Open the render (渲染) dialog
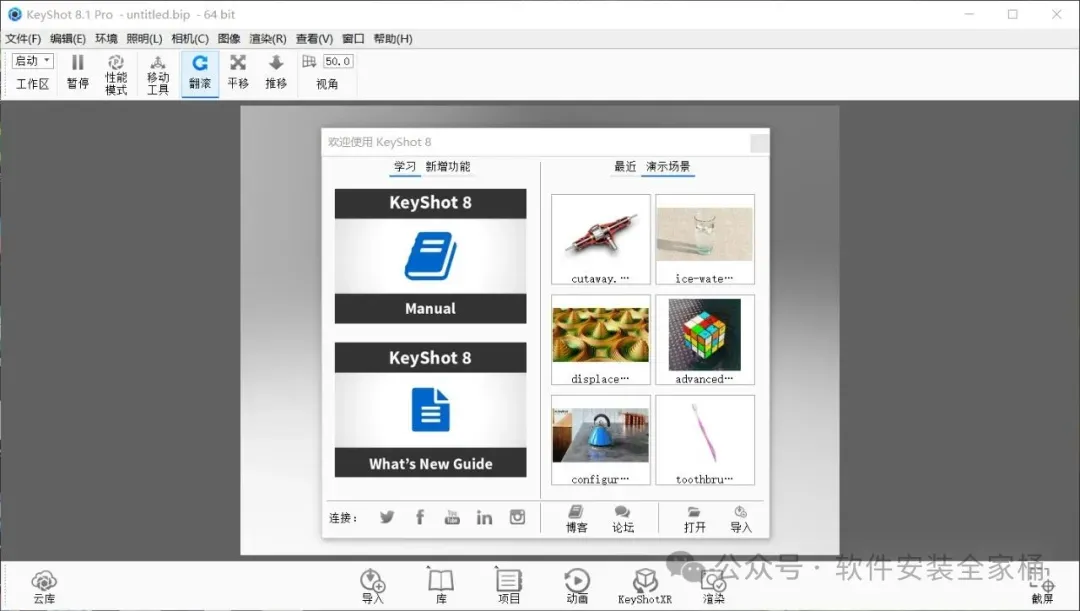Screen dimensions: 1080x611 click(714, 587)
